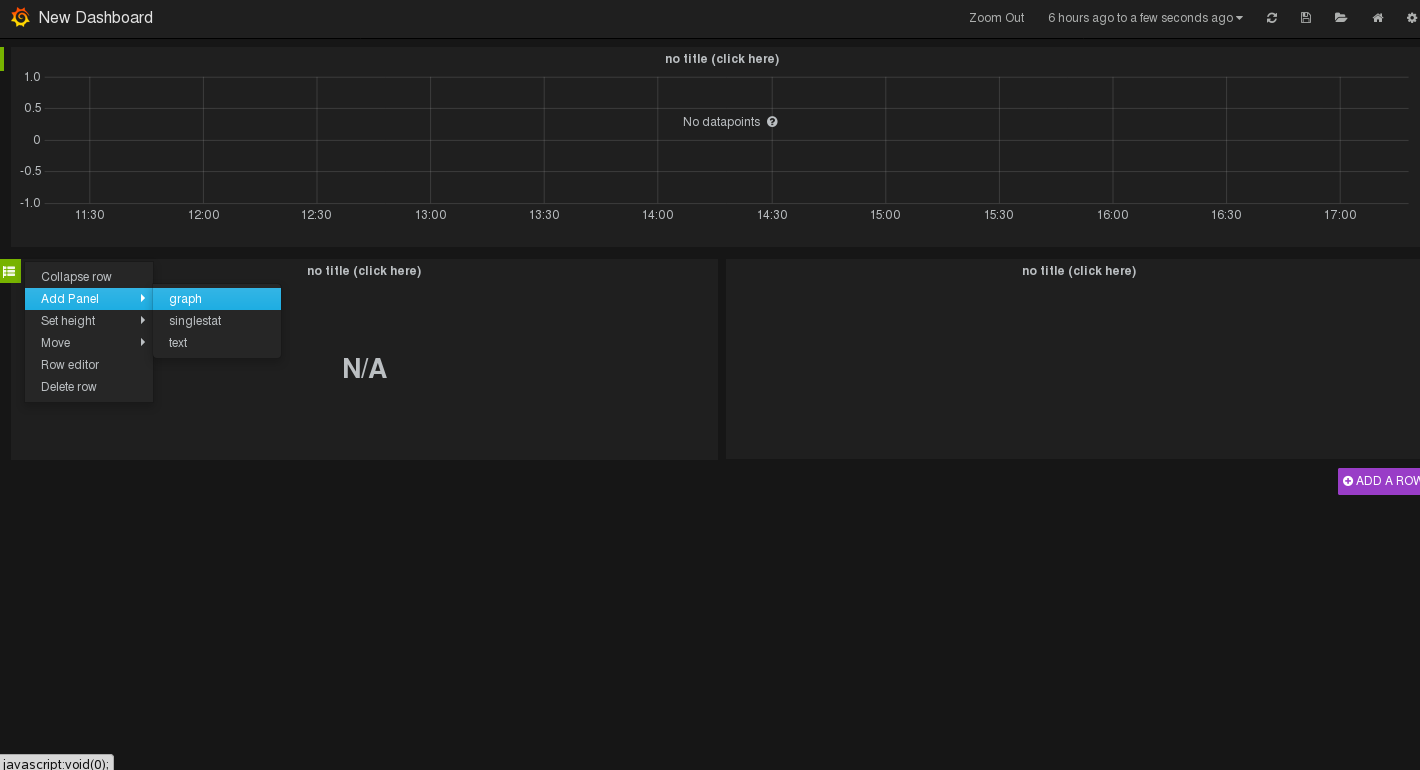Click the Grafana logo icon
The image size is (1420, 770).
point(20,17)
